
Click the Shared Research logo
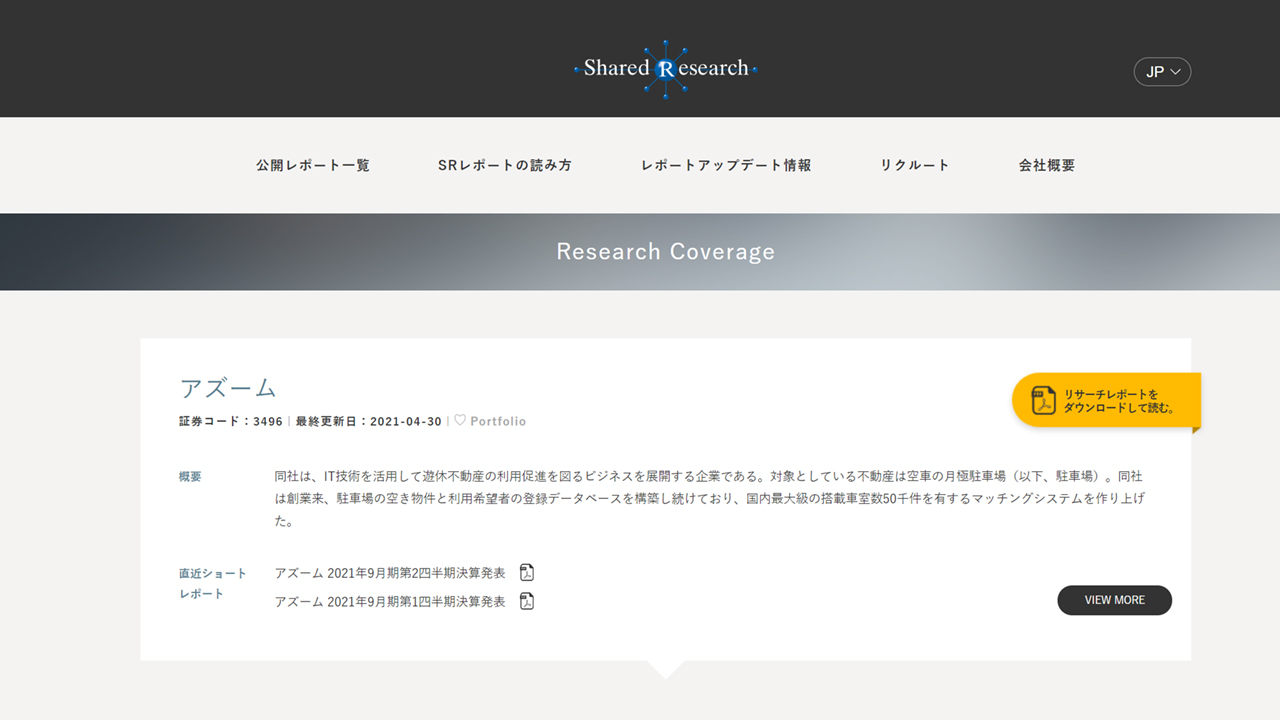(665, 68)
